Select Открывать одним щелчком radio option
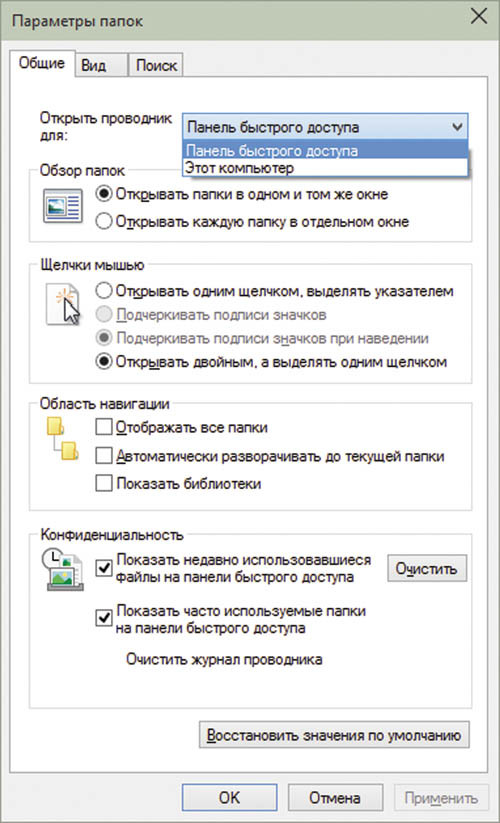Screen dimensions: 500x823 point(104,291)
